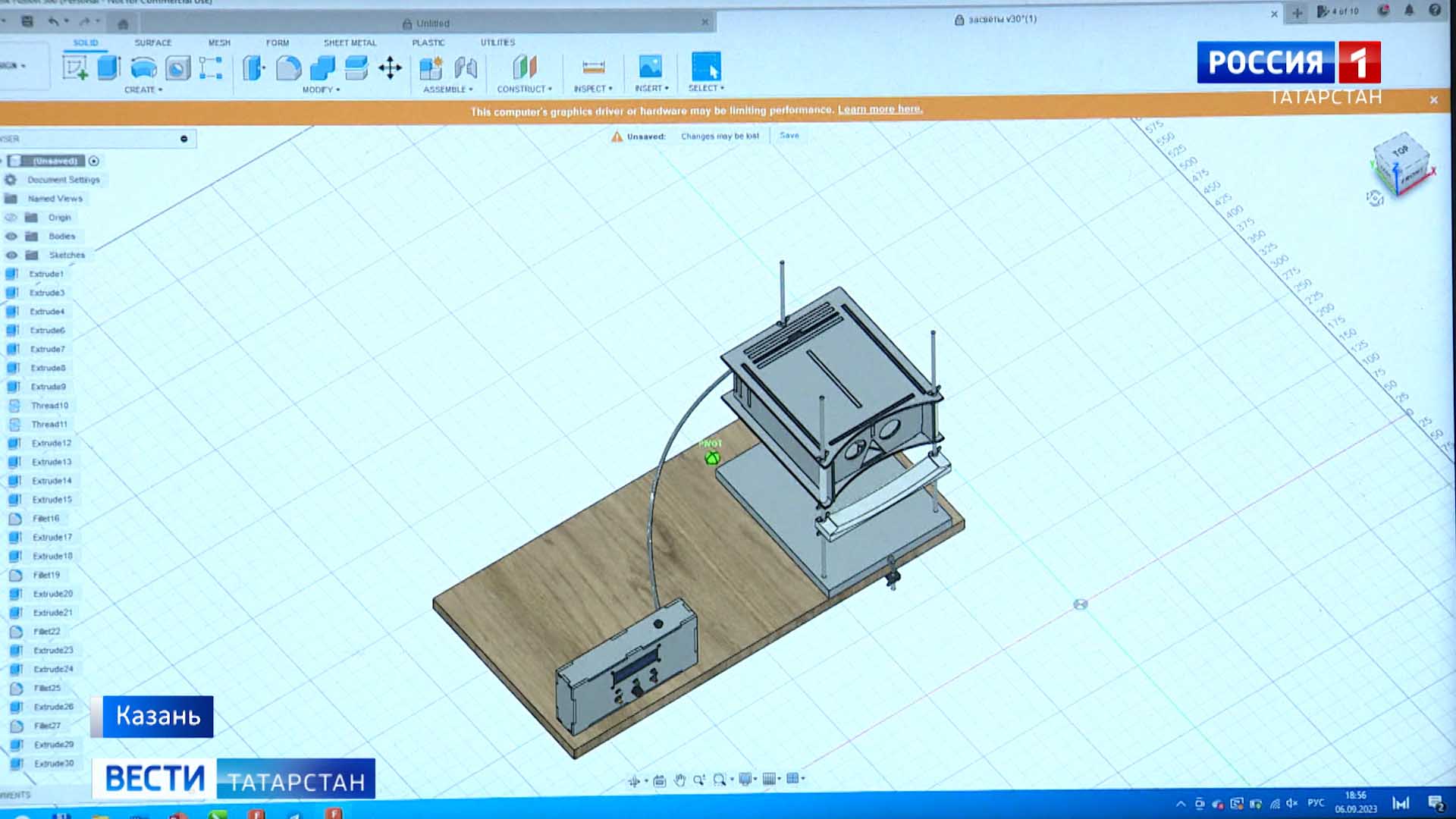This screenshot has width=1456, height=819.
Task: Toggle visibility of Bodies folder
Action: (x=11, y=237)
